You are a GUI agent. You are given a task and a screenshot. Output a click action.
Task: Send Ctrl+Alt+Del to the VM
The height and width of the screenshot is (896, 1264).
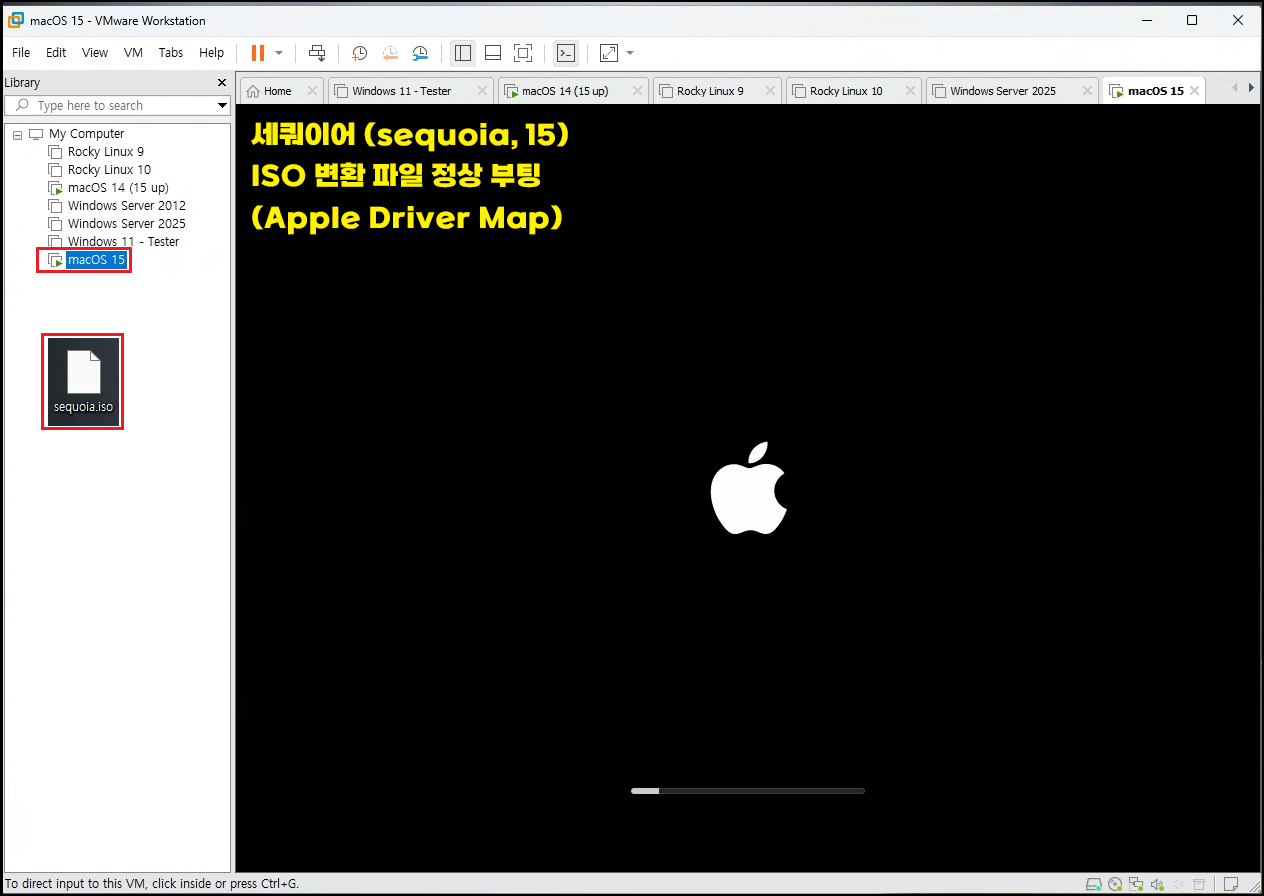(x=317, y=53)
